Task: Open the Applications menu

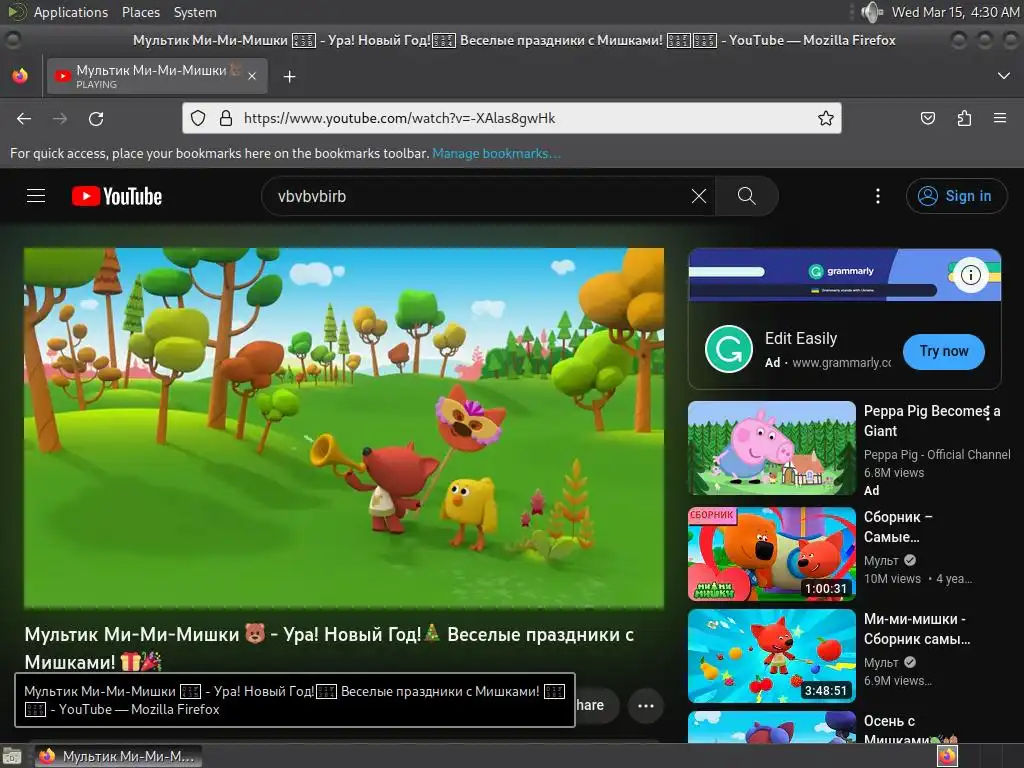Action: coord(71,12)
